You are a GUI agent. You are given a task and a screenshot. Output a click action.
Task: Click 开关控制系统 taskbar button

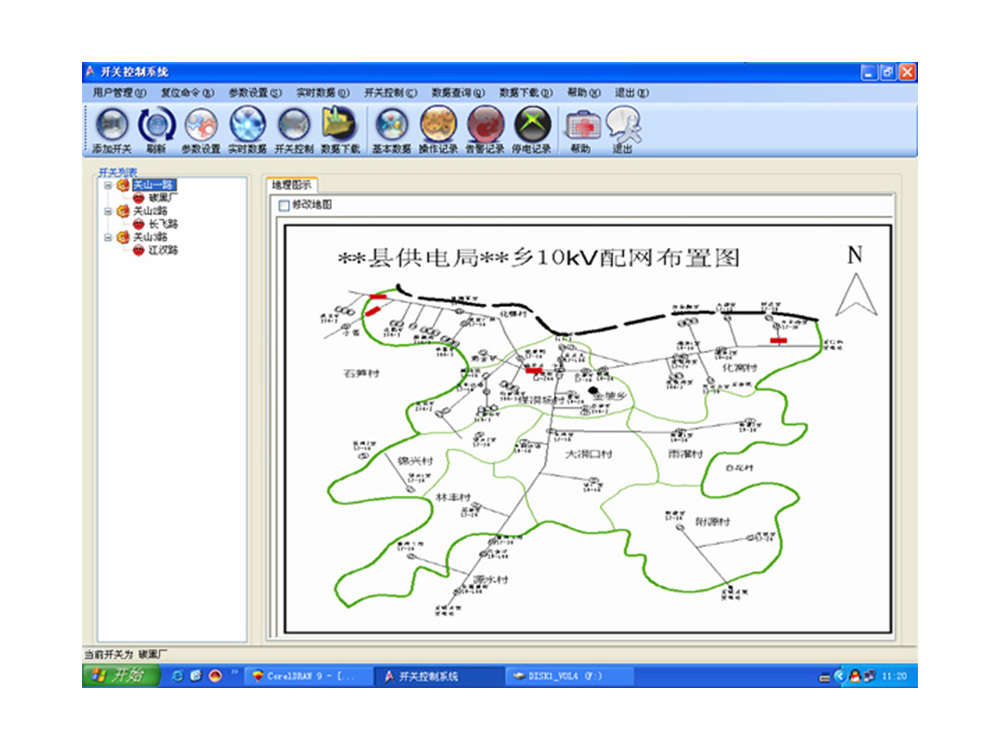(x=439, y=676)
